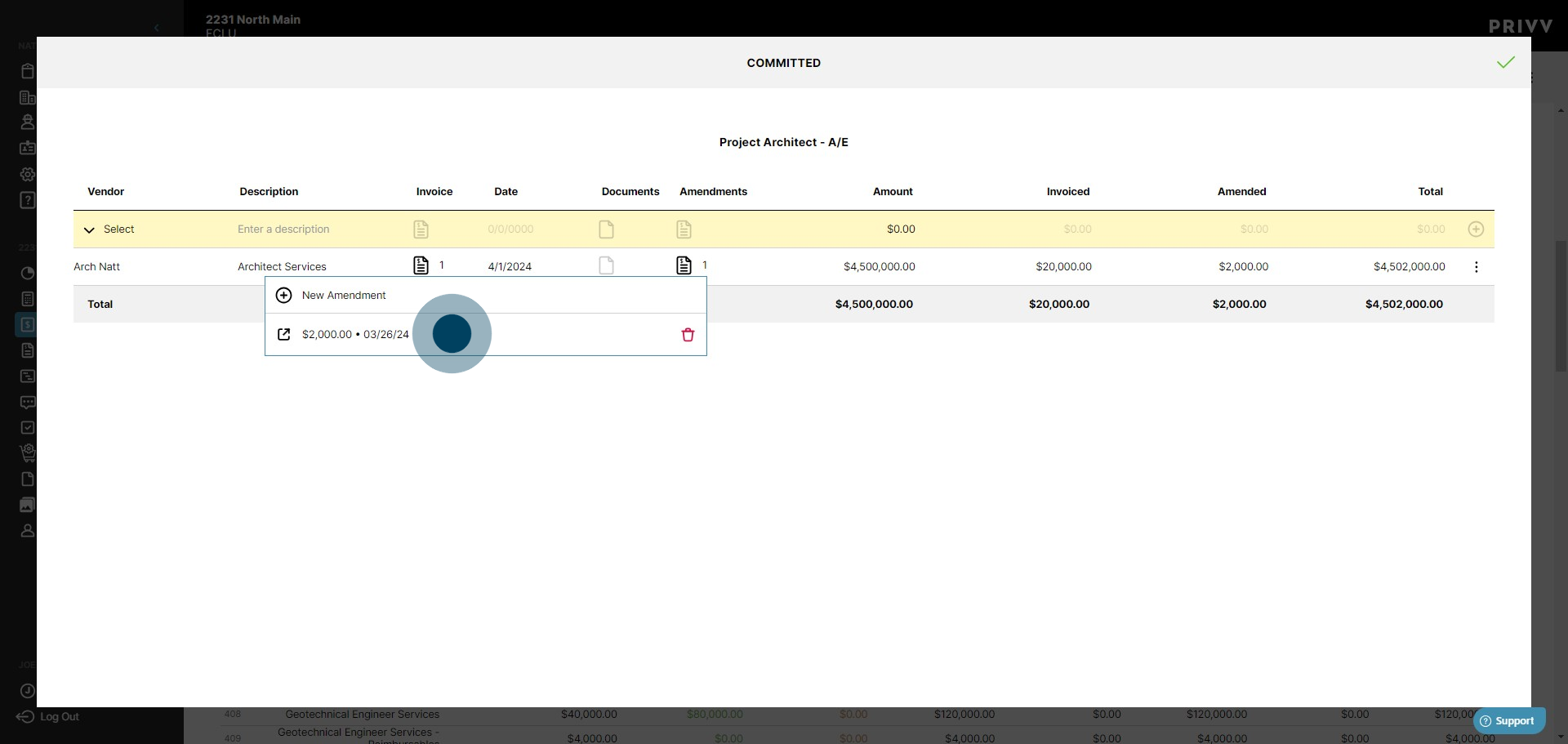Click the Amendments column header
1568x744 pixels.
pos(713,192)
